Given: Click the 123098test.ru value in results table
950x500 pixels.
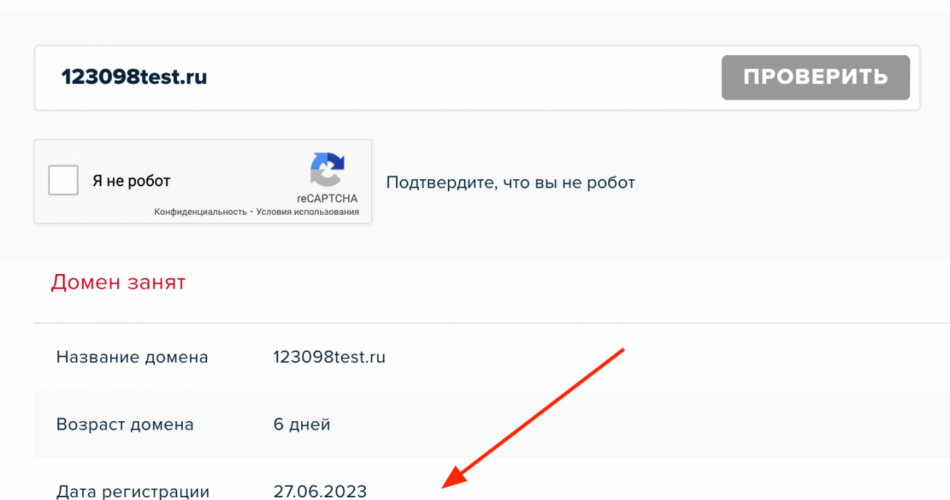Looking at the screenshot, I should click(x=329, y=357).
